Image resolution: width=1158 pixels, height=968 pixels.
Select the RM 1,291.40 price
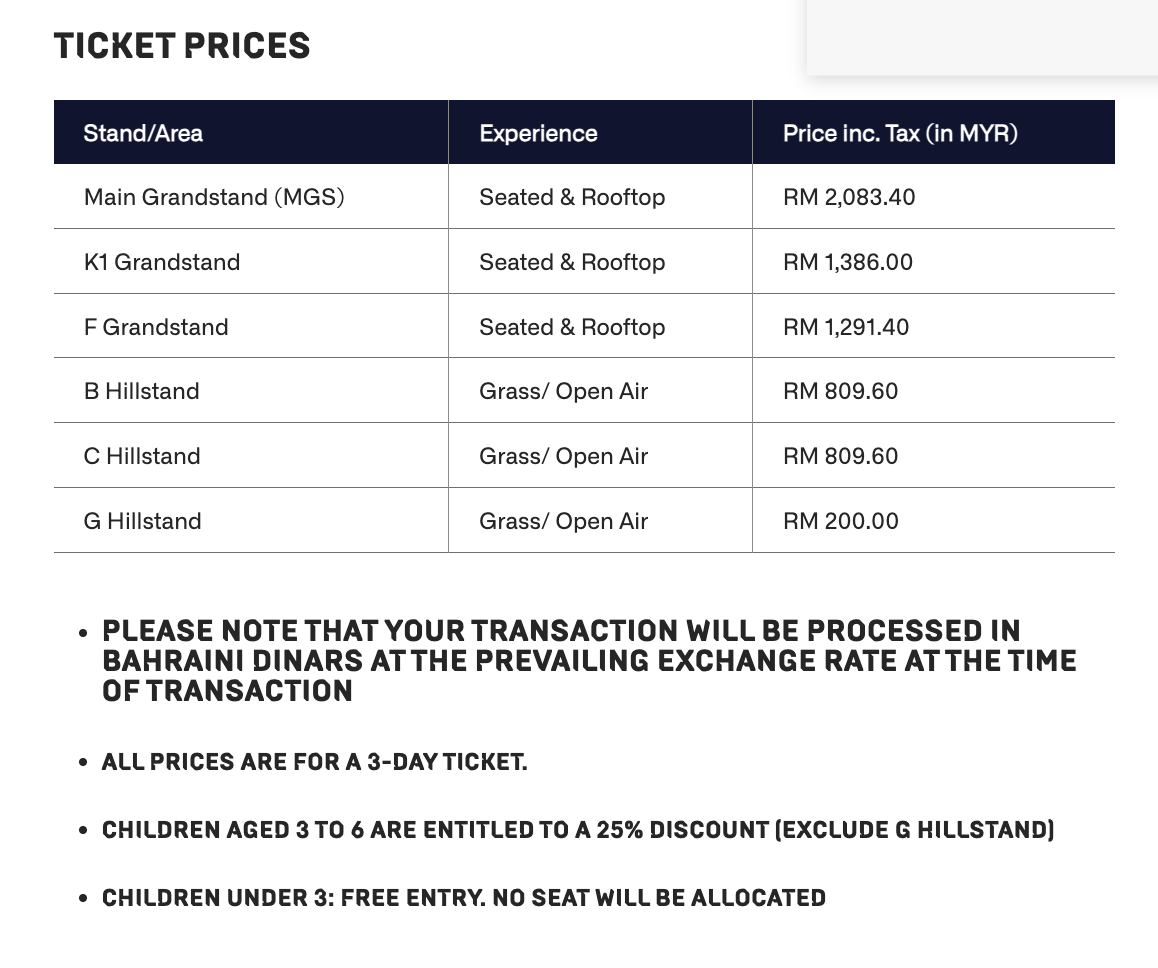846,327
